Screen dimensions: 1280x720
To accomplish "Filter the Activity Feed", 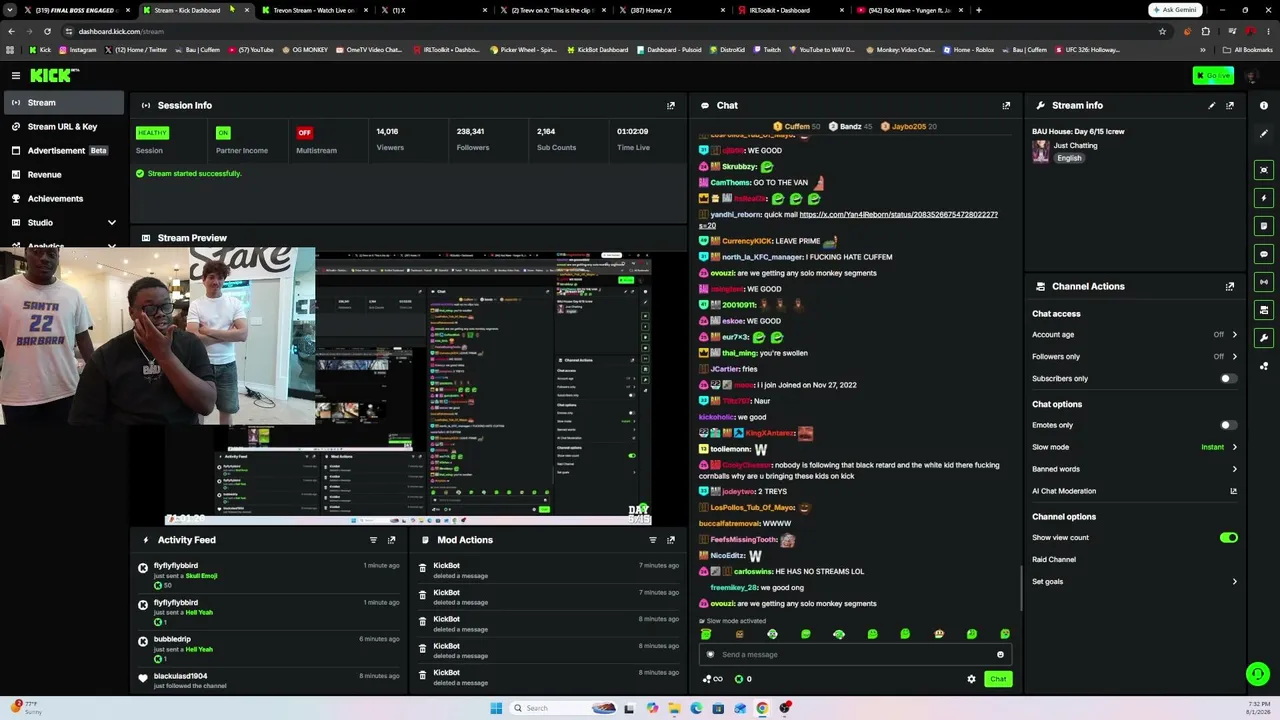I will point(373,540).
